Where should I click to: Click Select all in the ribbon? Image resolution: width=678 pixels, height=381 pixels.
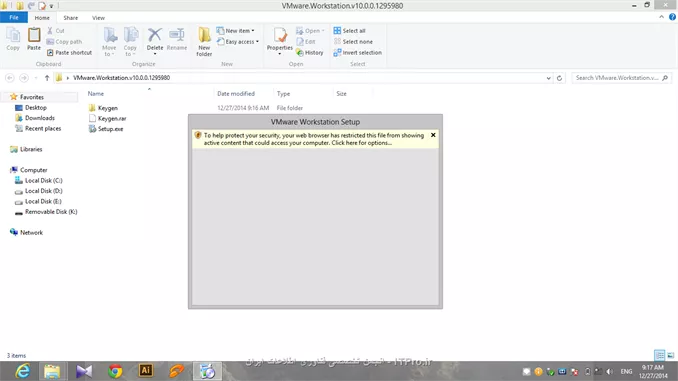click(349, 31)
